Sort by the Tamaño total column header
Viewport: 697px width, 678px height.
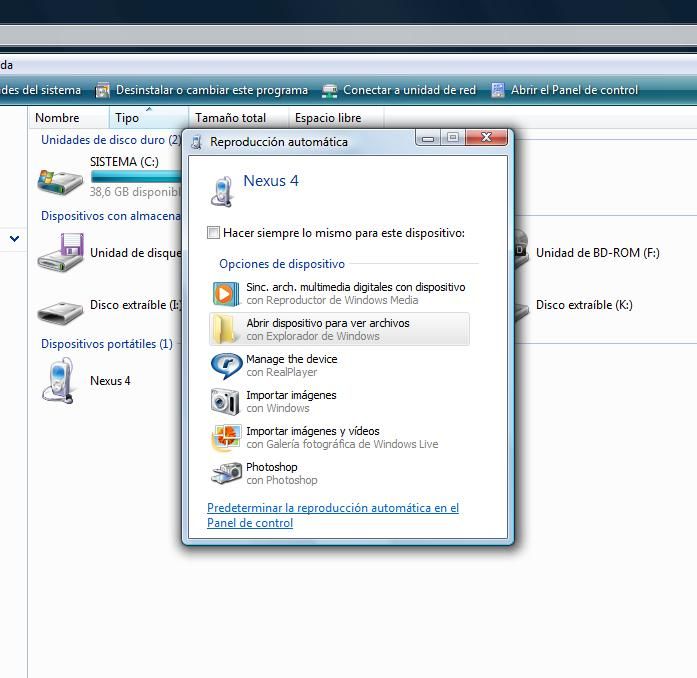point(239,118)
